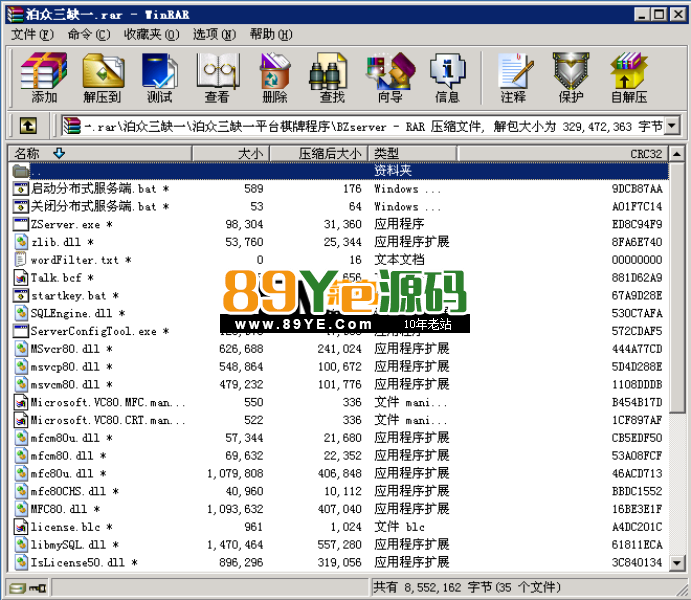Screen dimensions: 691x600
Task: Show archive 信息 (Info)
Action: tap(447, 78)
